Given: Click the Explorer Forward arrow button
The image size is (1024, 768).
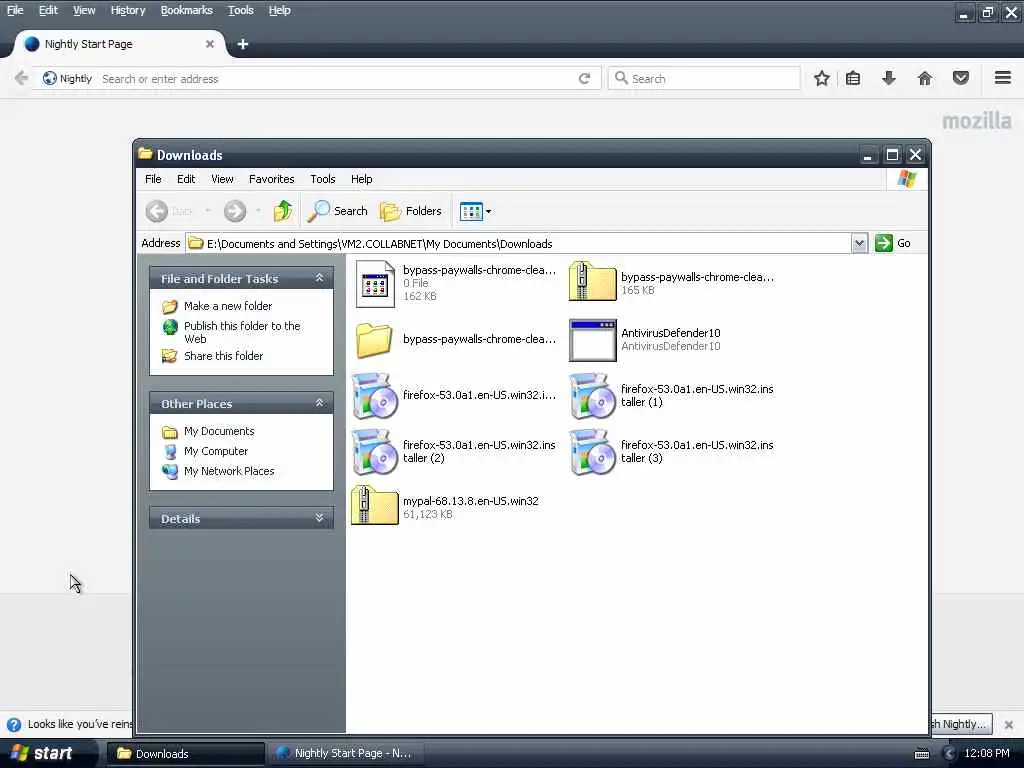Looking at the screenshot, I should [x=235, y=211].
